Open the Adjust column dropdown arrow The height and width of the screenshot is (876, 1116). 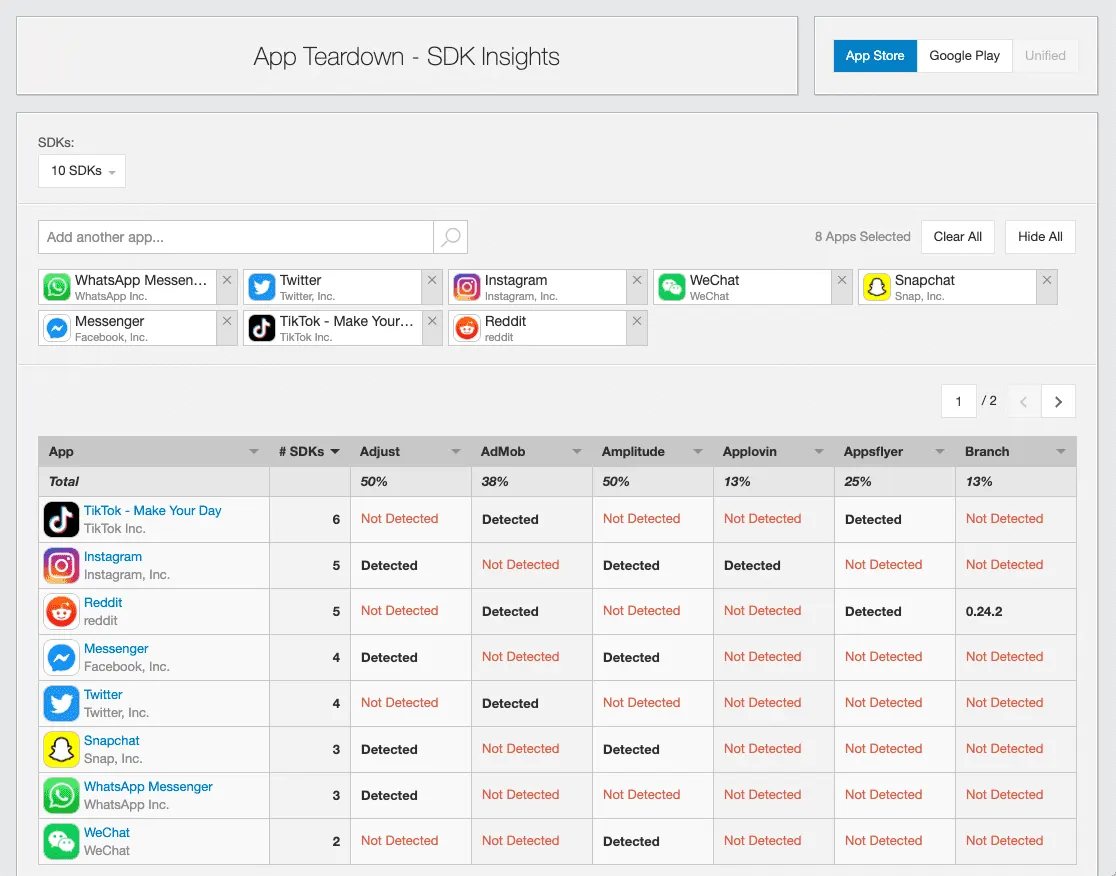456,452
